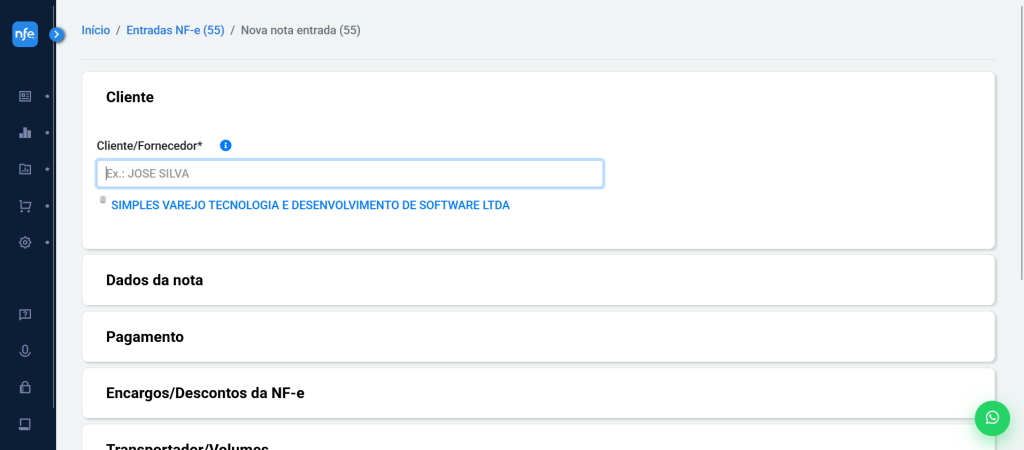
Task: Click the microphone sidebar icon
Action: click(x=25, y=351)
